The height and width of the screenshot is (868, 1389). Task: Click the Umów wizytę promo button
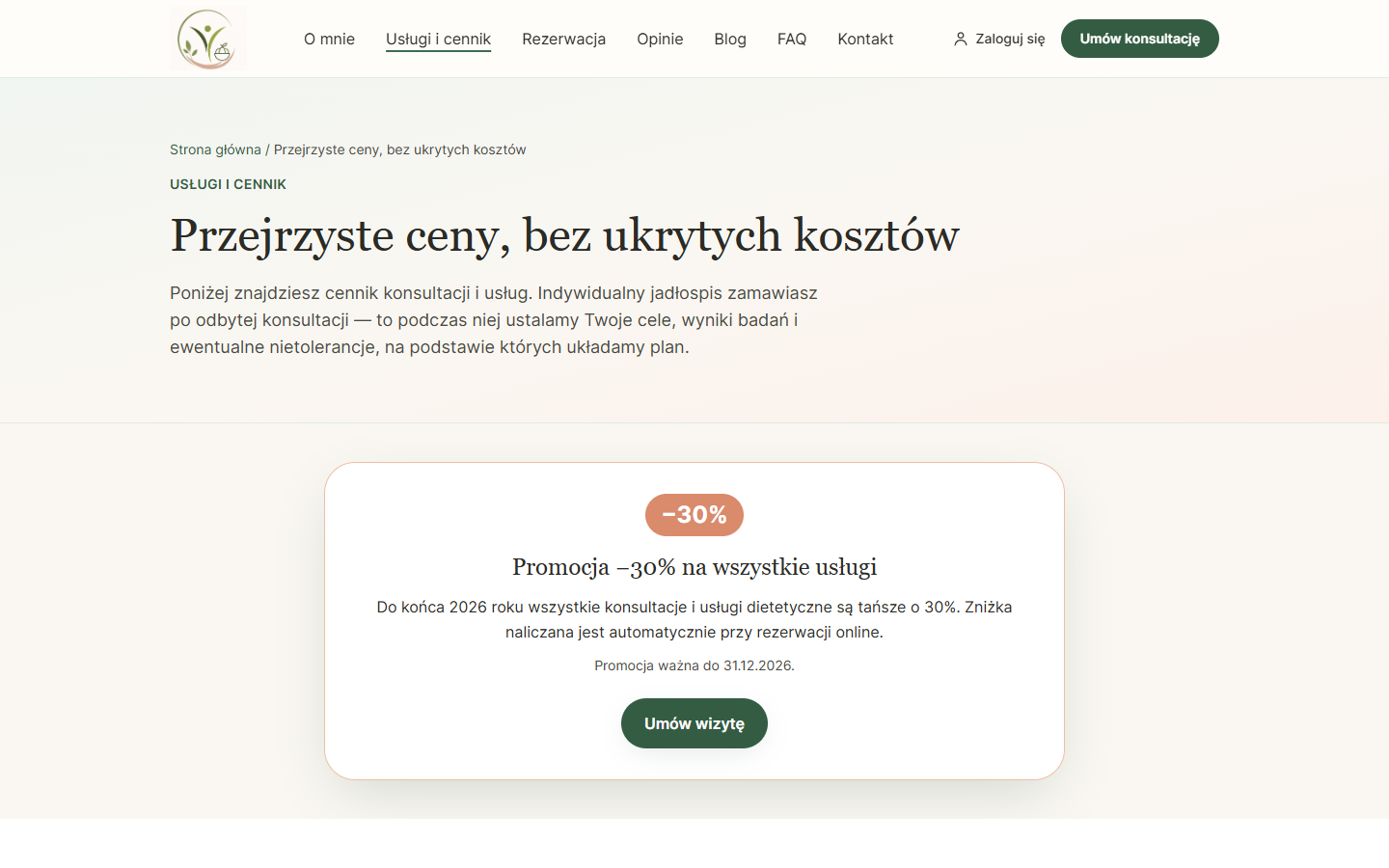pos(694,723)
